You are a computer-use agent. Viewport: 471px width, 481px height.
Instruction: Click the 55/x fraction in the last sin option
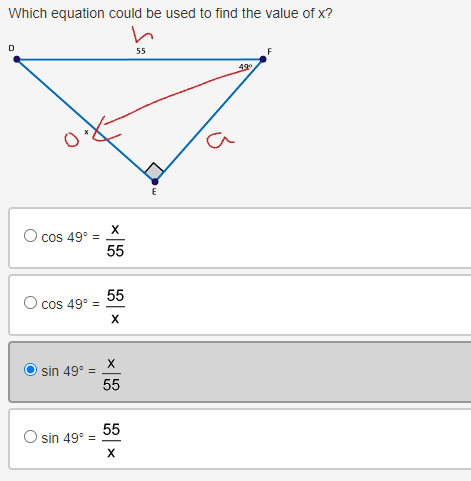coord(111,441)
